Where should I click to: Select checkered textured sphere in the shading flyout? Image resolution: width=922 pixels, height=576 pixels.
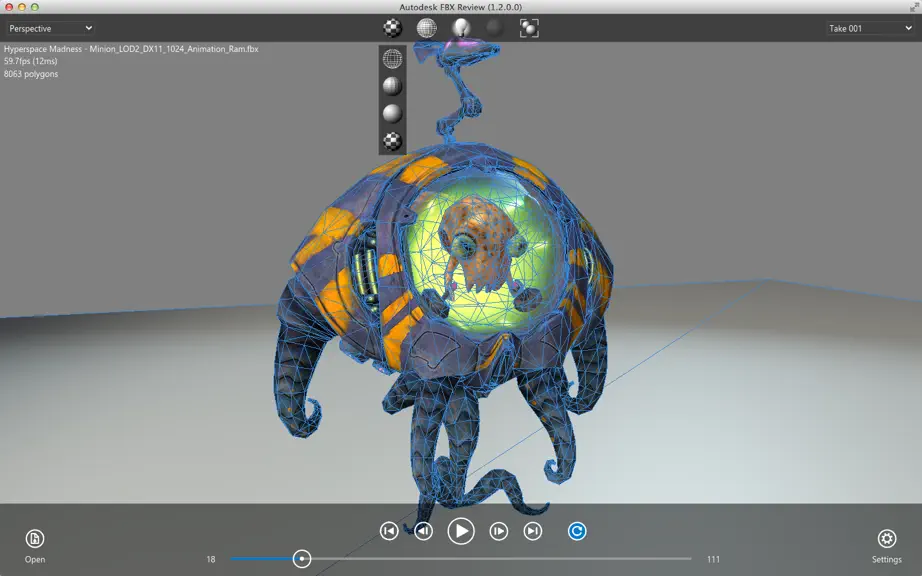point(392,141)
